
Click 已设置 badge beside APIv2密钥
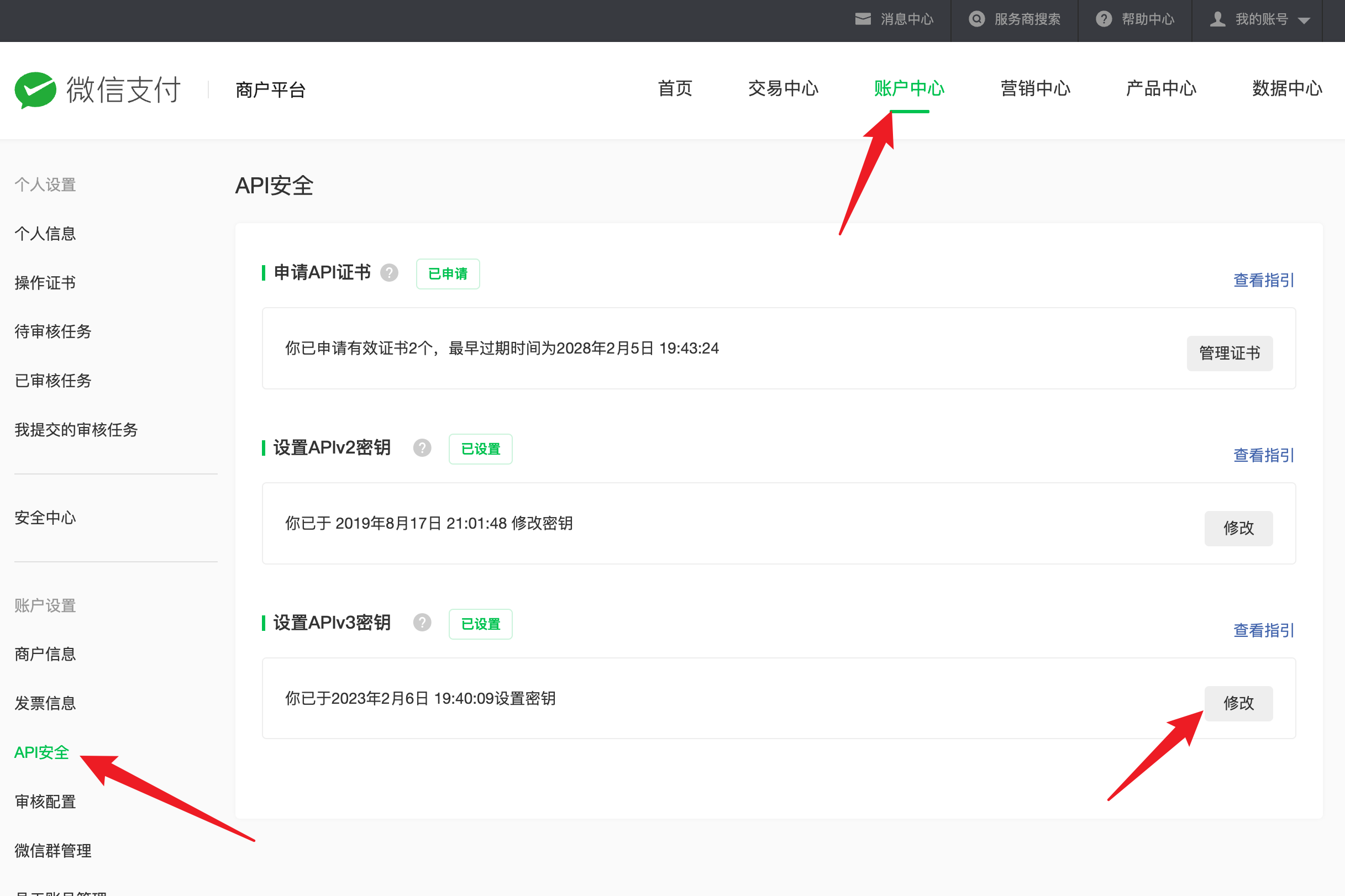coord(481,449)
